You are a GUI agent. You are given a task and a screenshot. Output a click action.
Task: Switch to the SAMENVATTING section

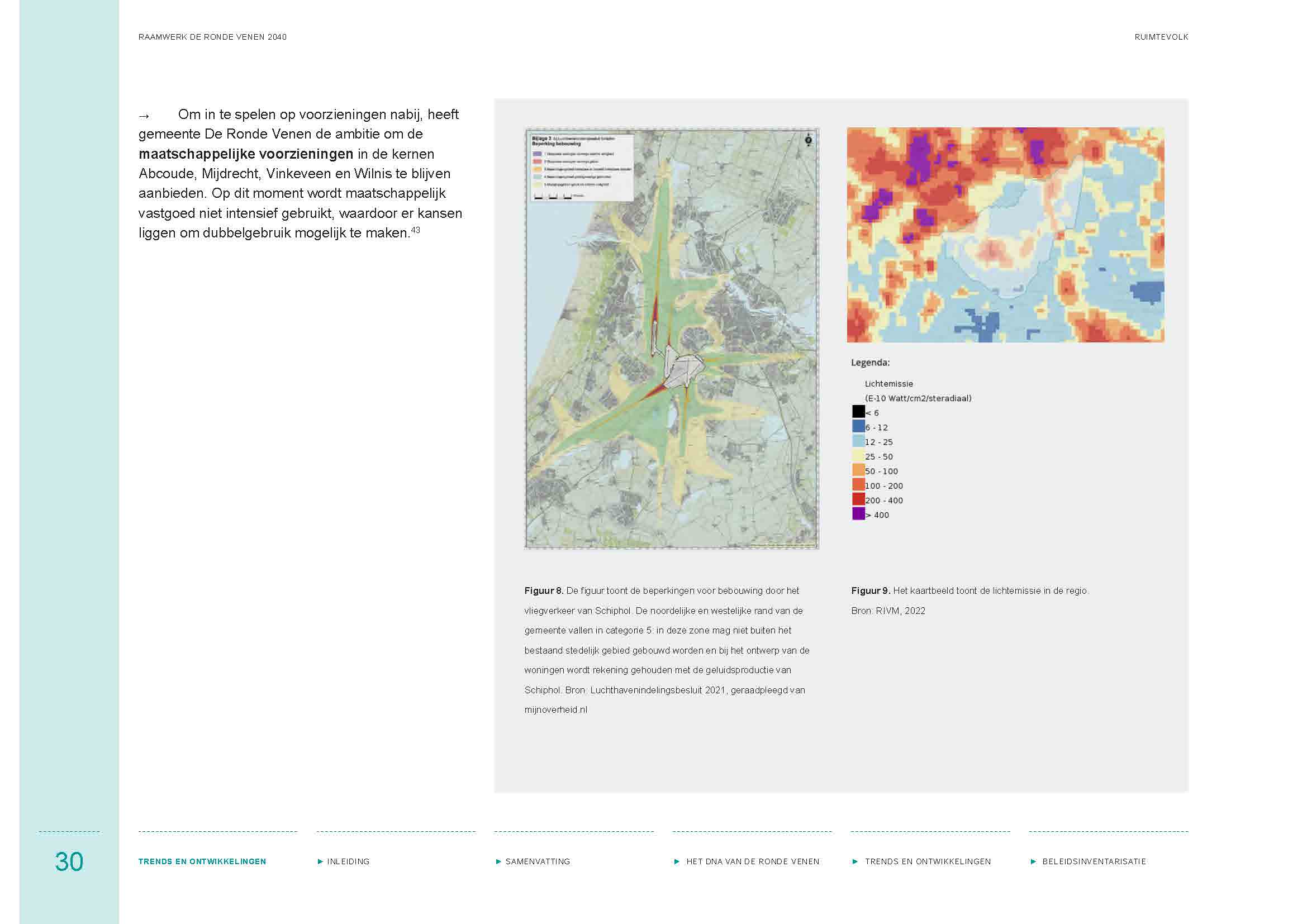click(x=538, y=861)
